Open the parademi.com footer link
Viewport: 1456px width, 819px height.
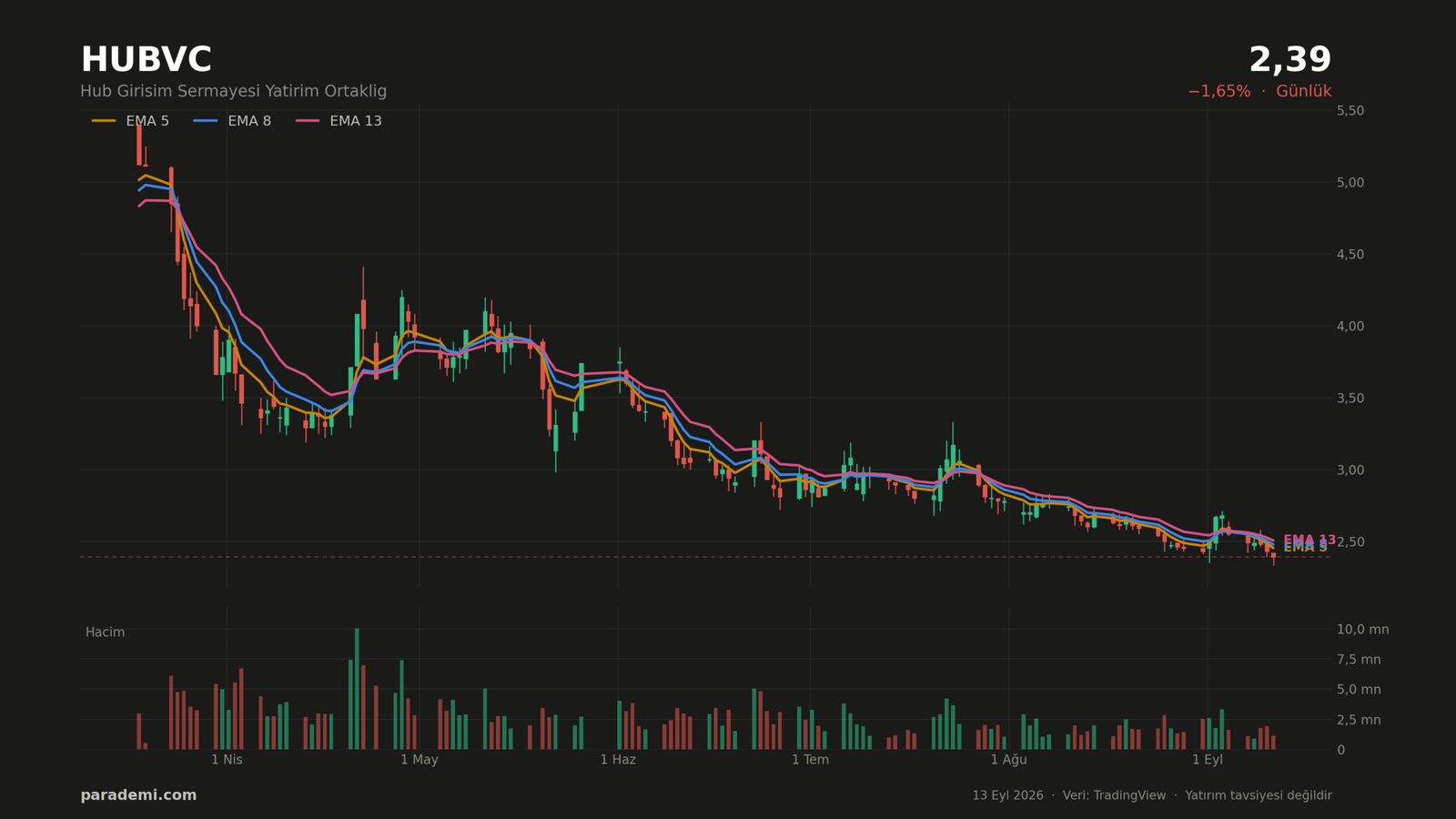[x=138, y=795]
